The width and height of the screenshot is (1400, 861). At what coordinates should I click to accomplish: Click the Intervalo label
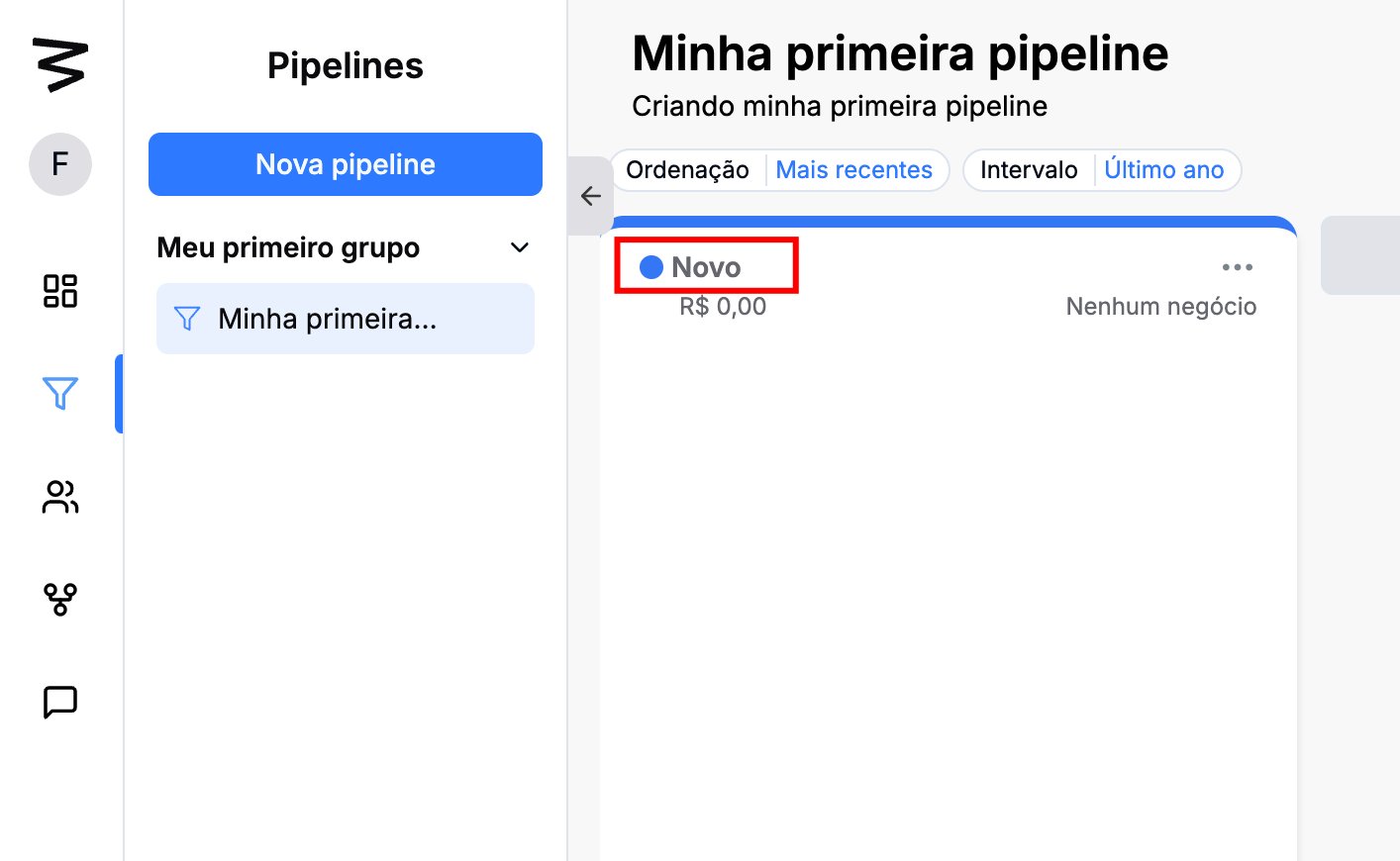click(x=1029, y=170)
